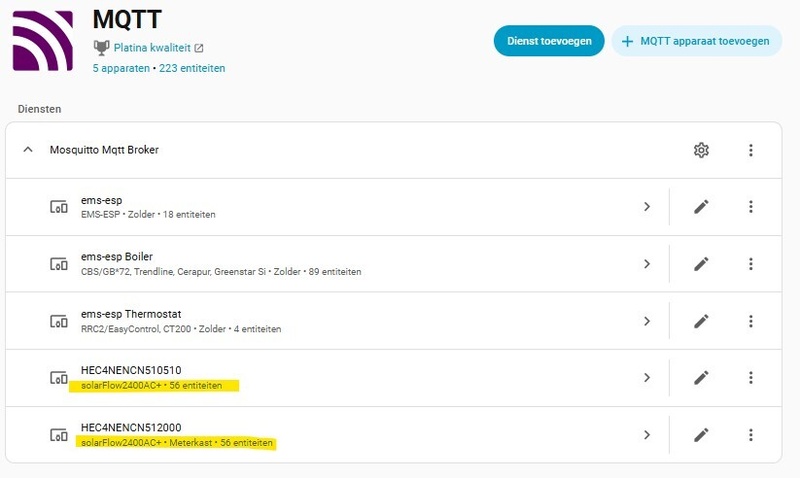Click the device icon beside HEC4NENCN510510
Image resolution: width=800 pixels, height=478 pixels.
coord(59,378)
